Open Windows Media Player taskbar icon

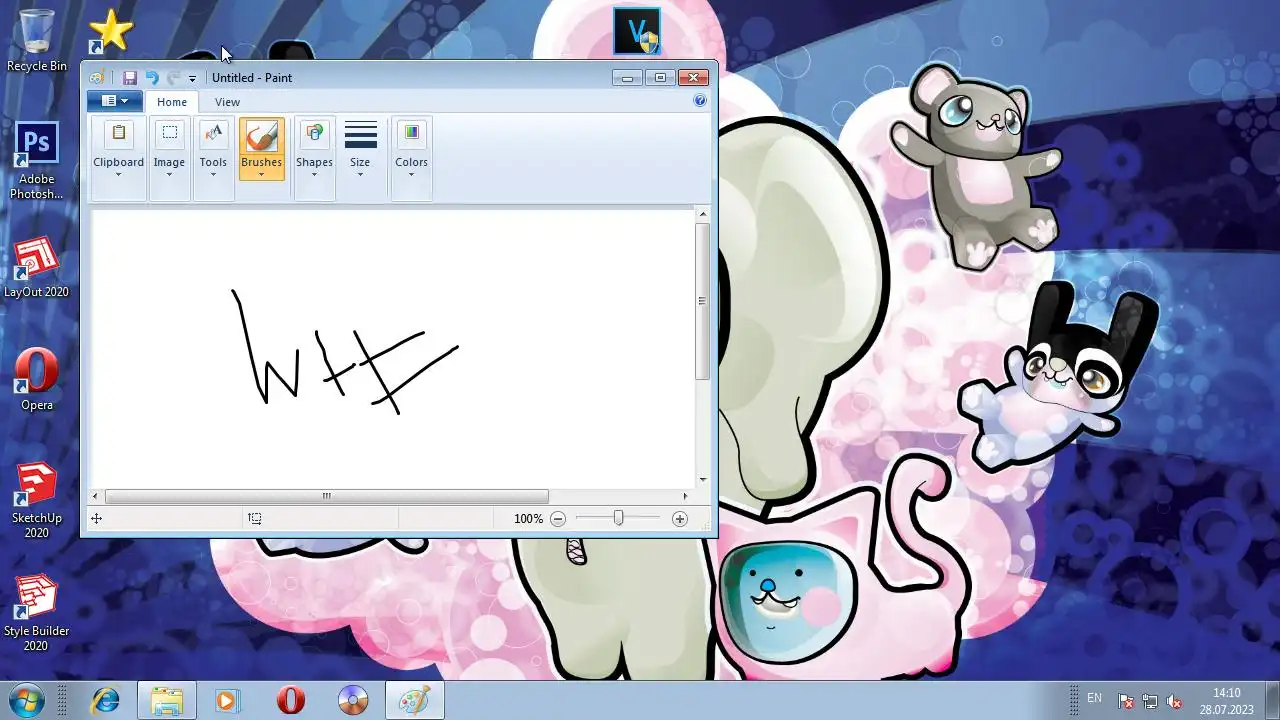pos(227,700)
